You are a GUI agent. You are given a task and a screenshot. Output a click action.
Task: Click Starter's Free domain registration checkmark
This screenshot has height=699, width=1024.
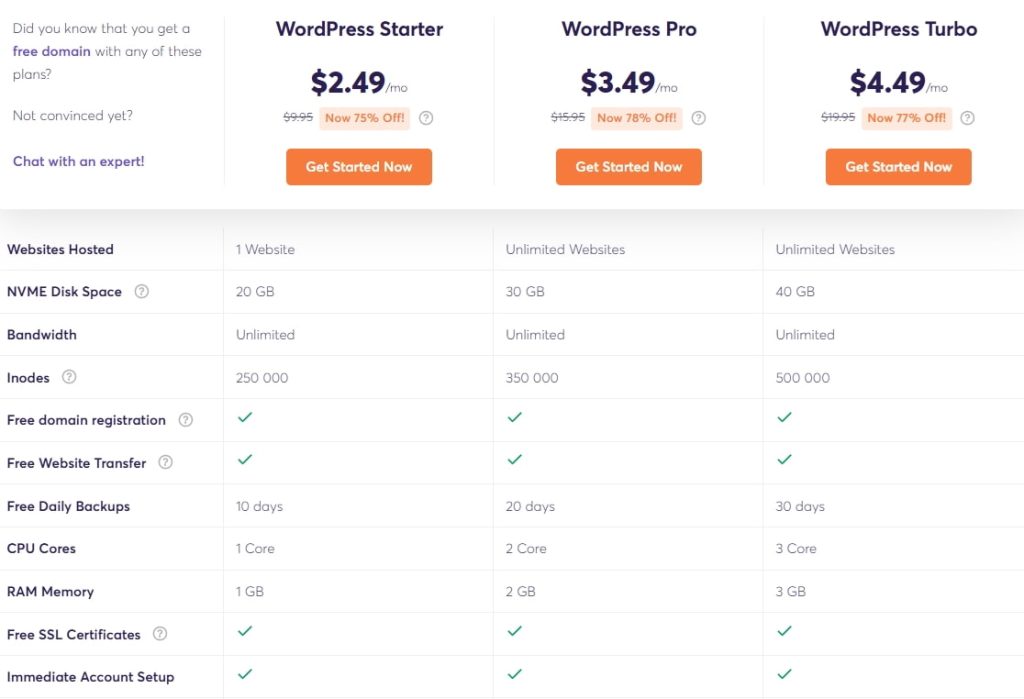pos(245,417)
